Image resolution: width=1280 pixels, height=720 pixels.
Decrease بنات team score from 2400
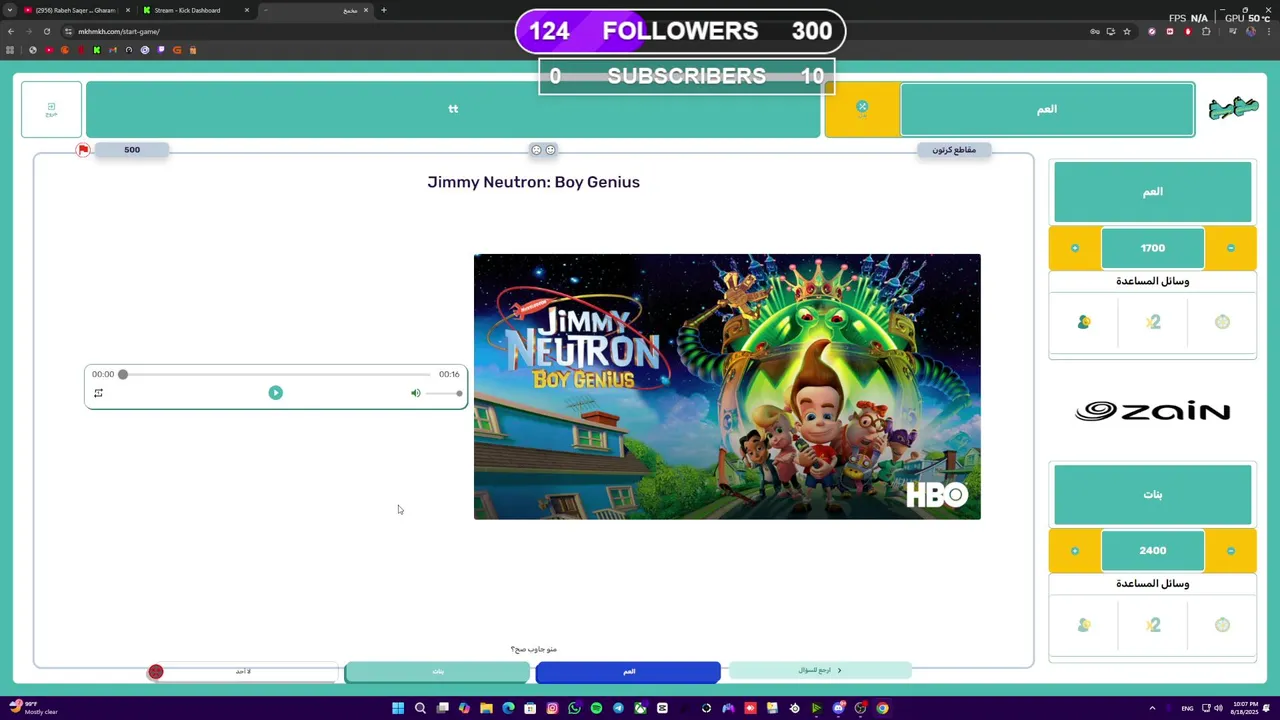[x=1231, y=550]
